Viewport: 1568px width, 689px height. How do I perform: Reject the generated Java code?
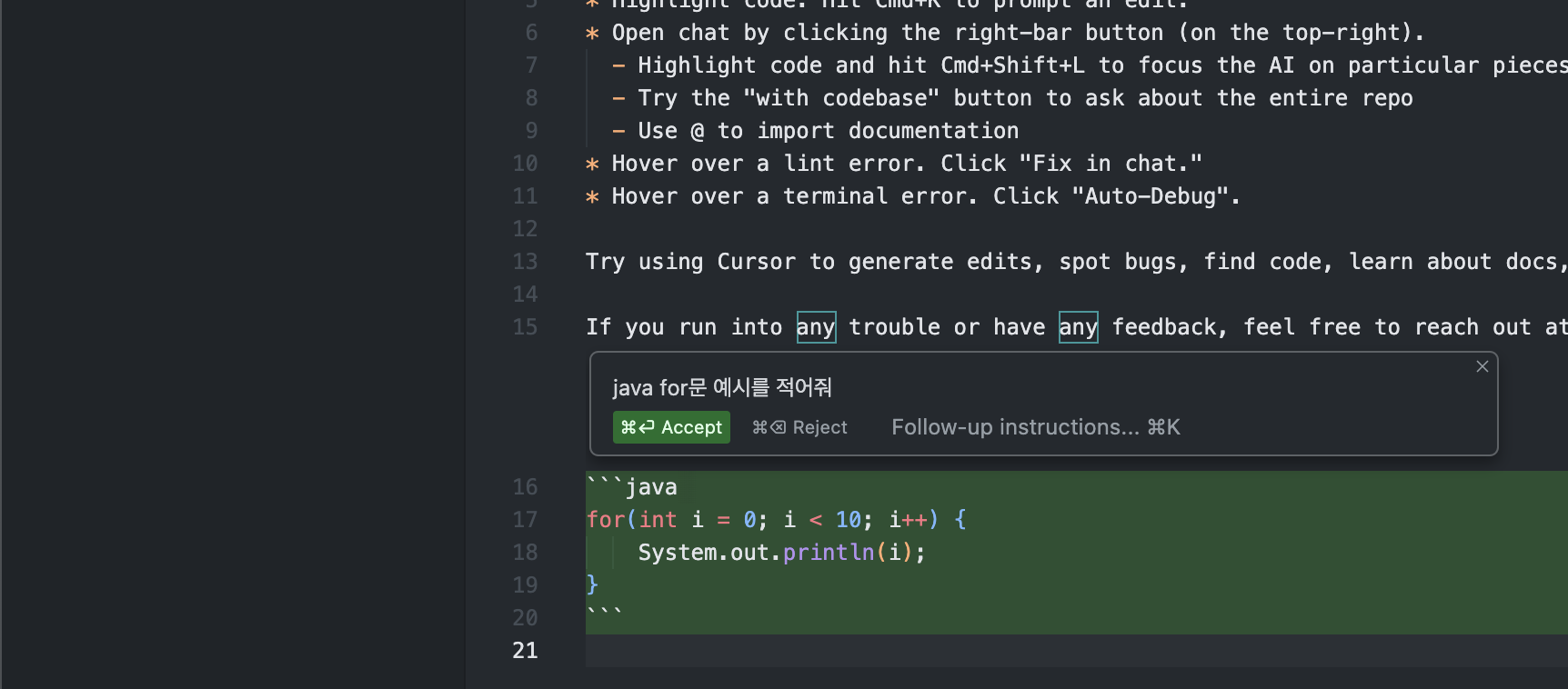(x=799, y=427)
